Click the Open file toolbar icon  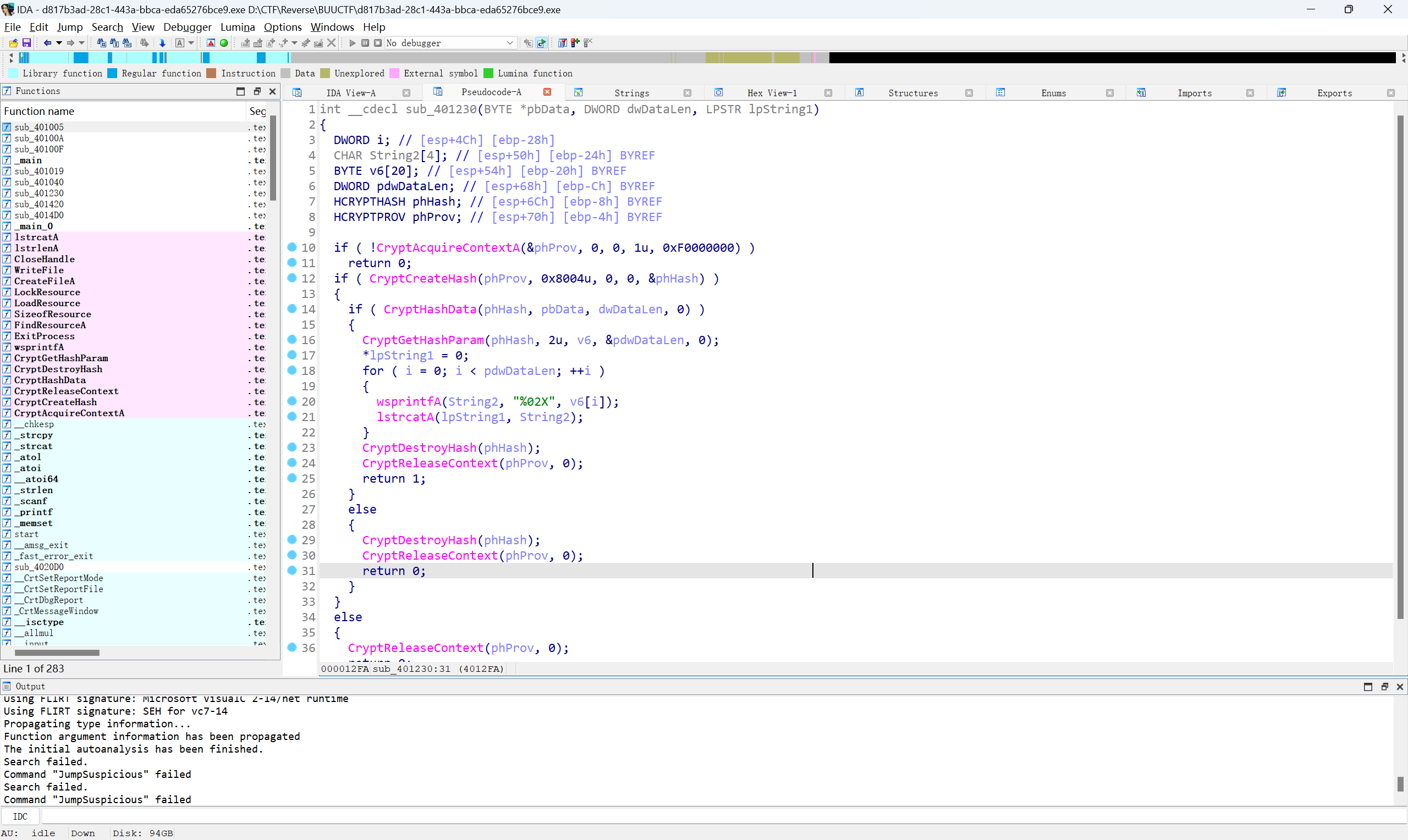click(x=13, y=43)
